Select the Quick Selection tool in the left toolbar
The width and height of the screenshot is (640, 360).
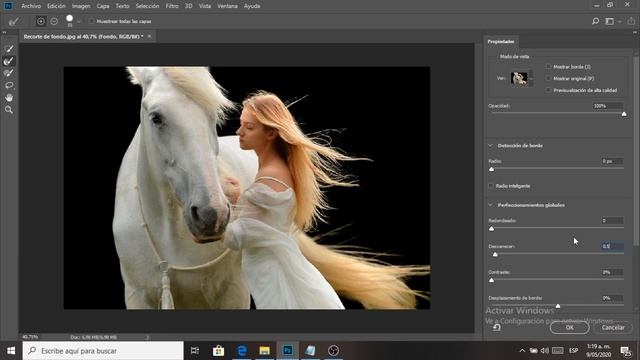(x=9, y=49)
